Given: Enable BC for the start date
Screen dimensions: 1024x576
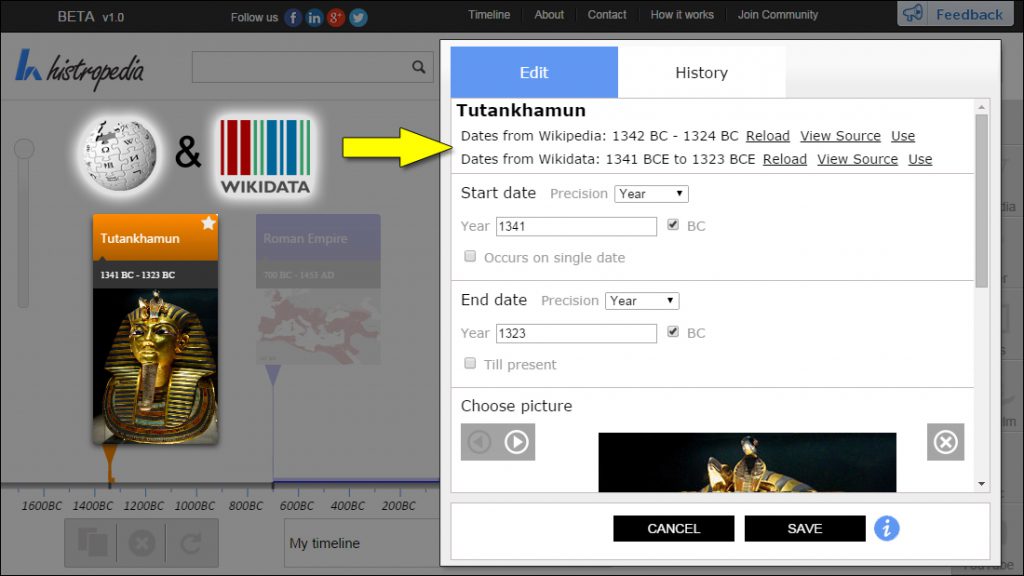Looking at the screenshot, I should click(675, 224).
